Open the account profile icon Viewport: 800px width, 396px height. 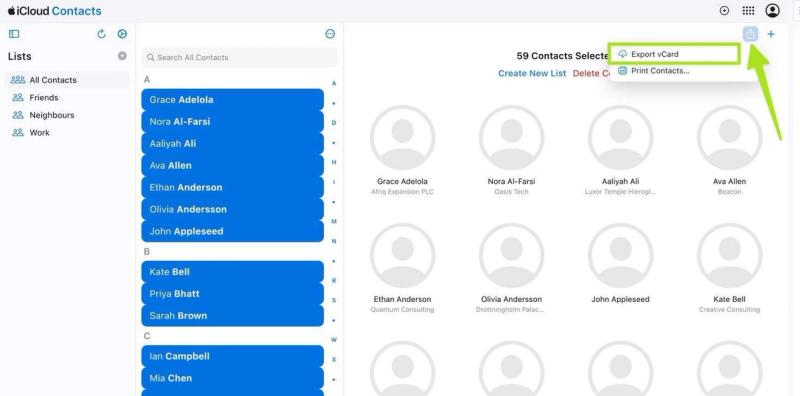click(x=772, y=11)
